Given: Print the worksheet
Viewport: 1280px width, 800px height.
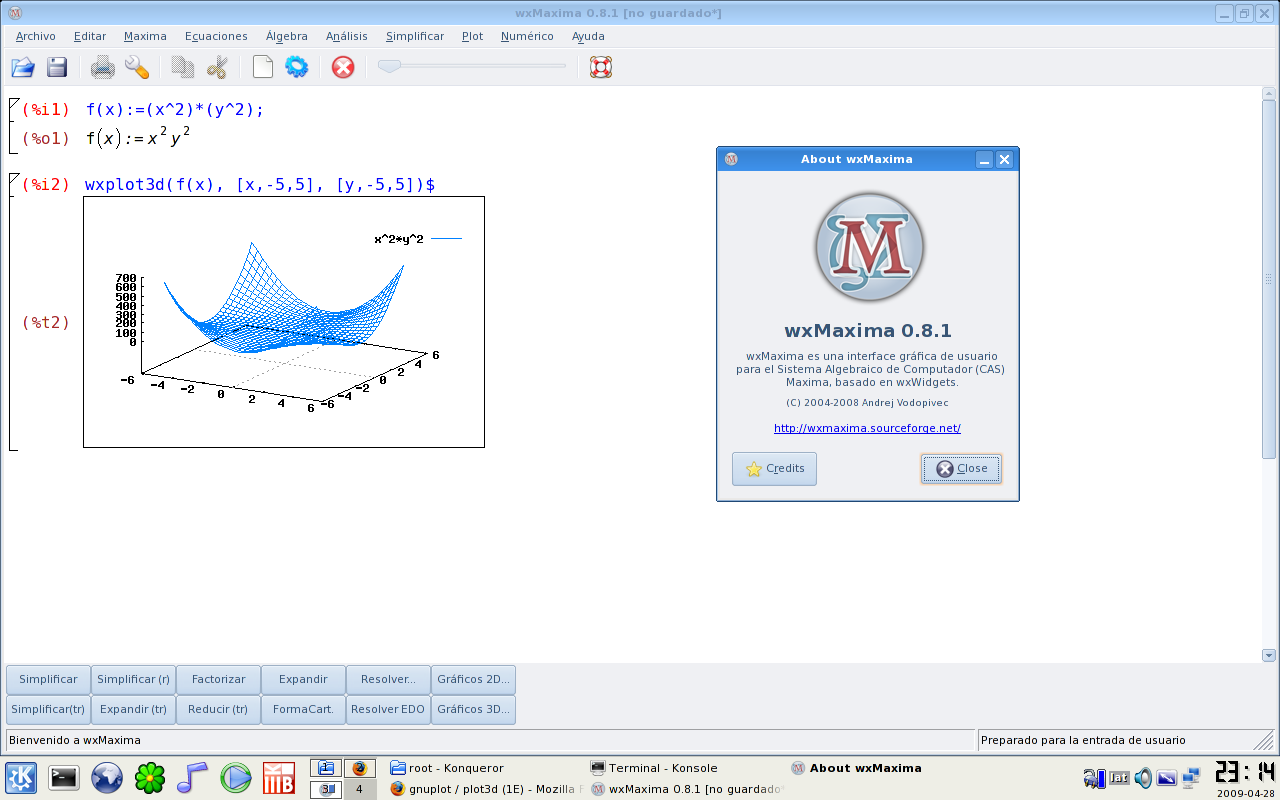Looking at the screenshot, I should click(102, 67).
